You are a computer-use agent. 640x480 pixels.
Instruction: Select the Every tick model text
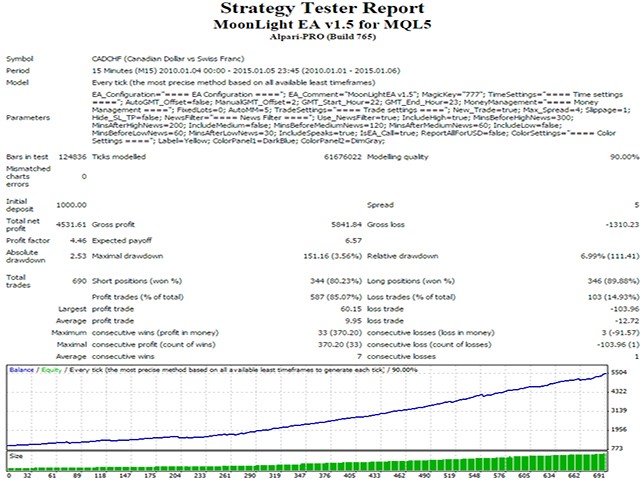[x=233, y=82]
